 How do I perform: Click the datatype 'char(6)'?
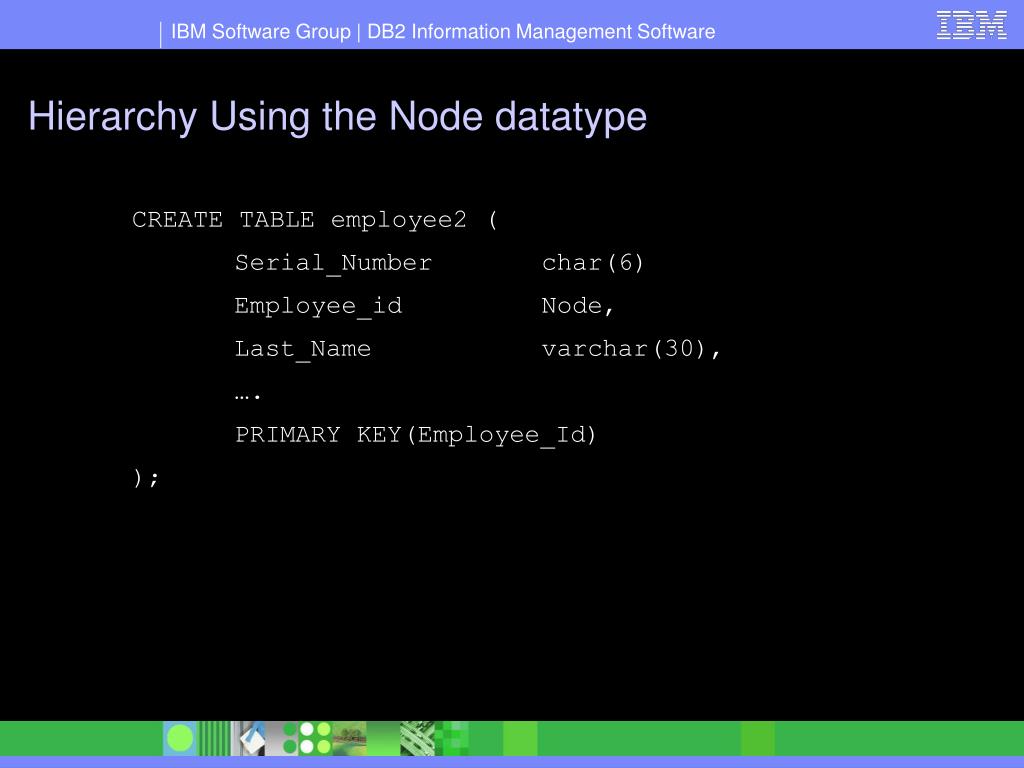593,263
